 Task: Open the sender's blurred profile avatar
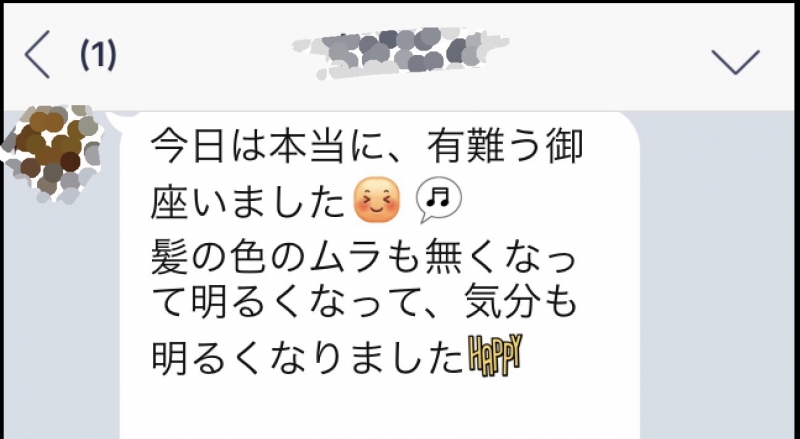[53, 153]
